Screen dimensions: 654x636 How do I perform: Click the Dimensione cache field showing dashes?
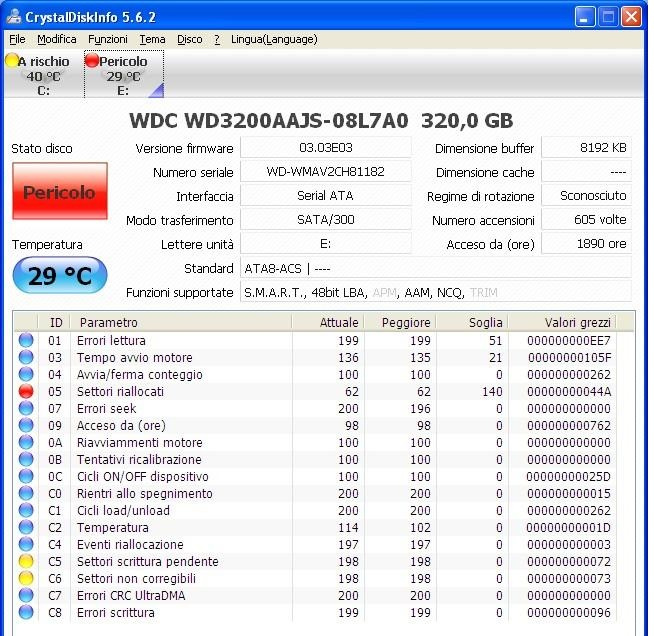coord(586,172)
